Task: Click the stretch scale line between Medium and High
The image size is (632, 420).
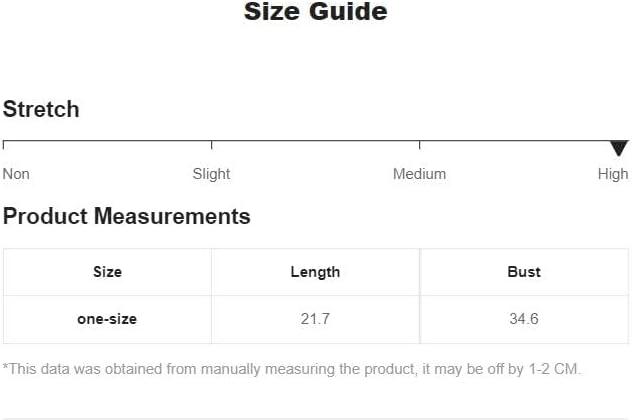Action: pos(515,141)
